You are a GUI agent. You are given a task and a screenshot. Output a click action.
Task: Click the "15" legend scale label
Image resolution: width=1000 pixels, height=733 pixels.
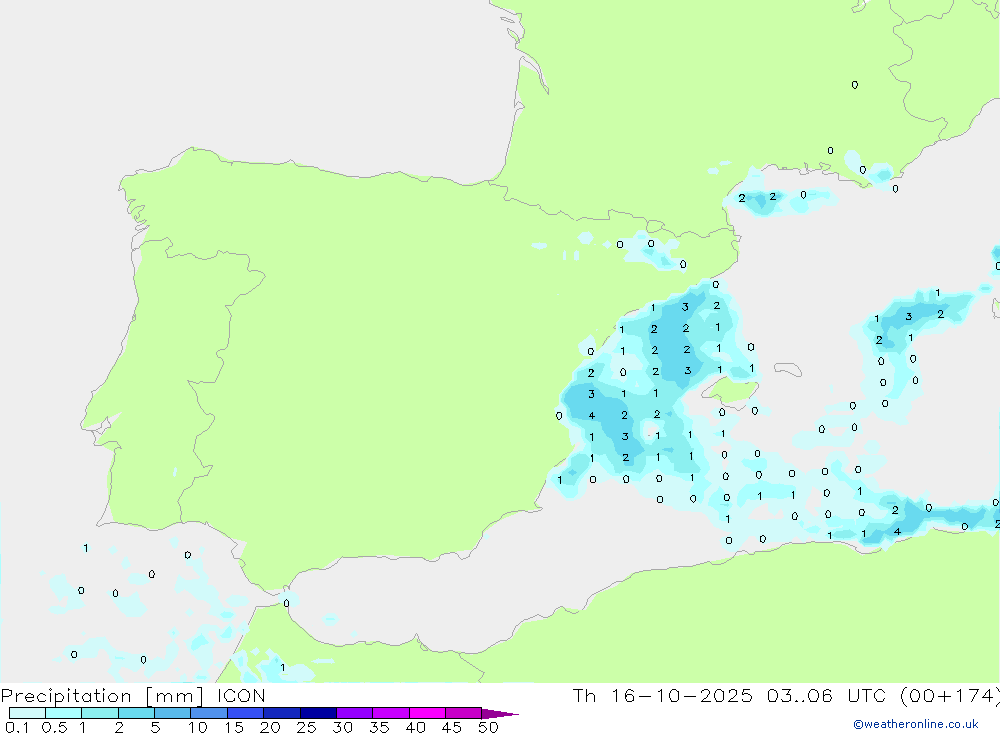(x=234, y=727)
